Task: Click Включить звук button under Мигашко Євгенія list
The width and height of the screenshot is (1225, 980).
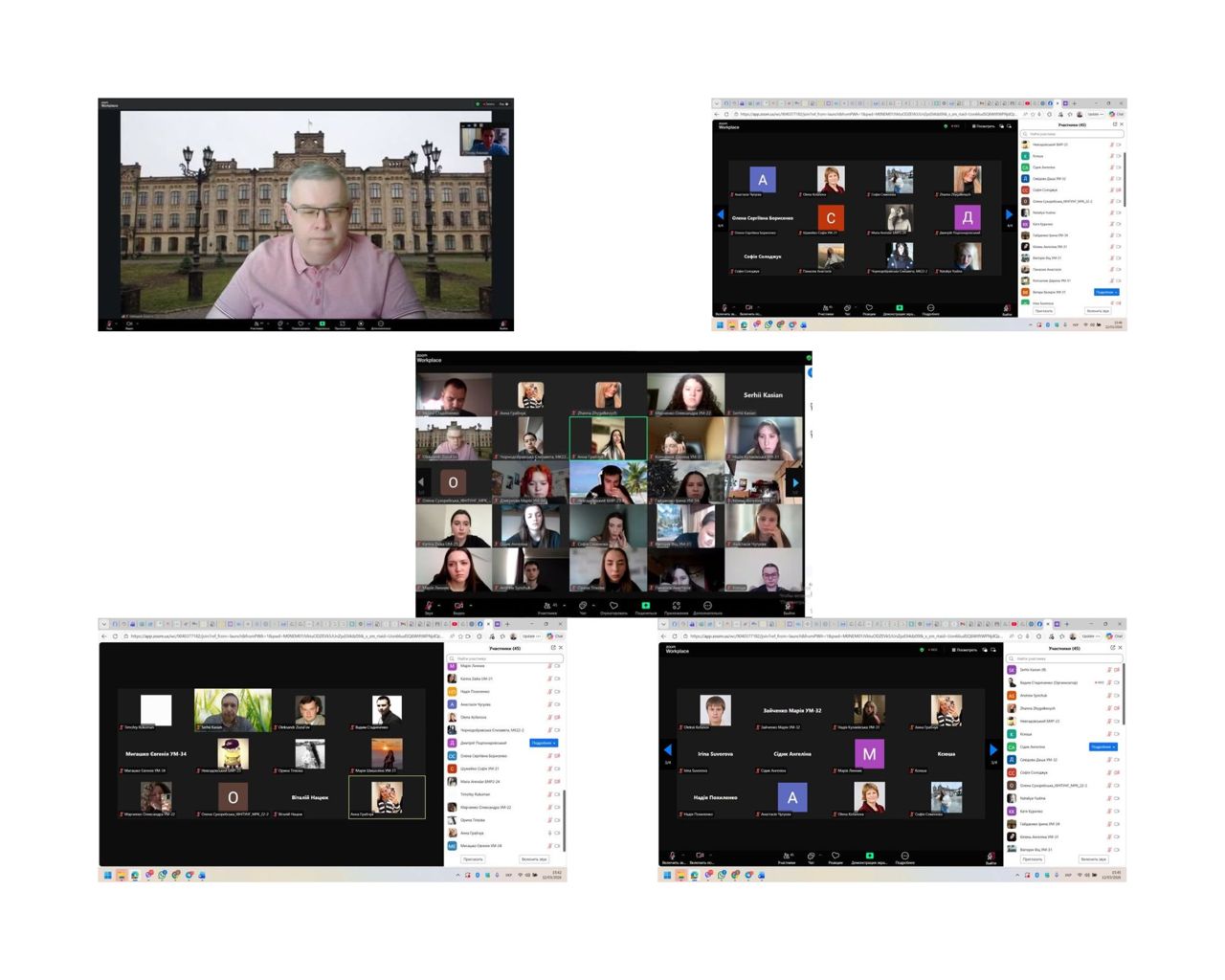Action: [534, 859]
